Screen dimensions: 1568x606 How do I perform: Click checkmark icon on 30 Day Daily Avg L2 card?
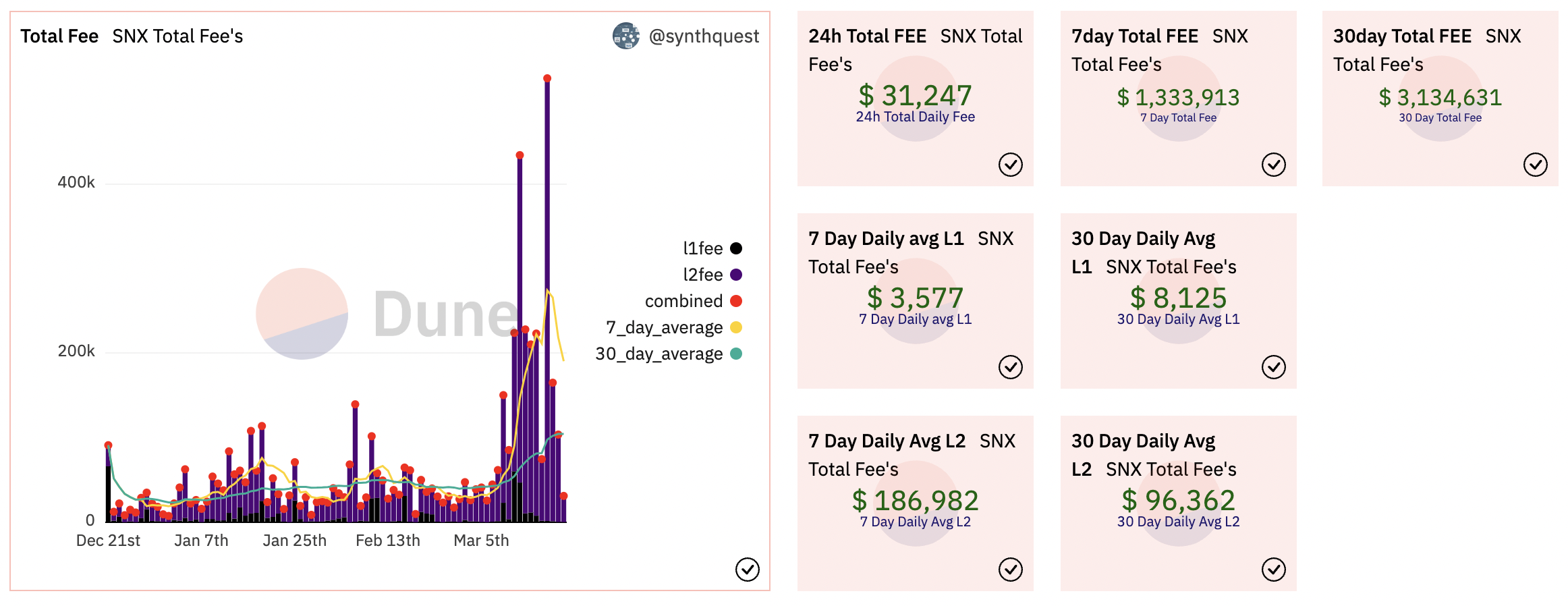[x=1273, y=570]
